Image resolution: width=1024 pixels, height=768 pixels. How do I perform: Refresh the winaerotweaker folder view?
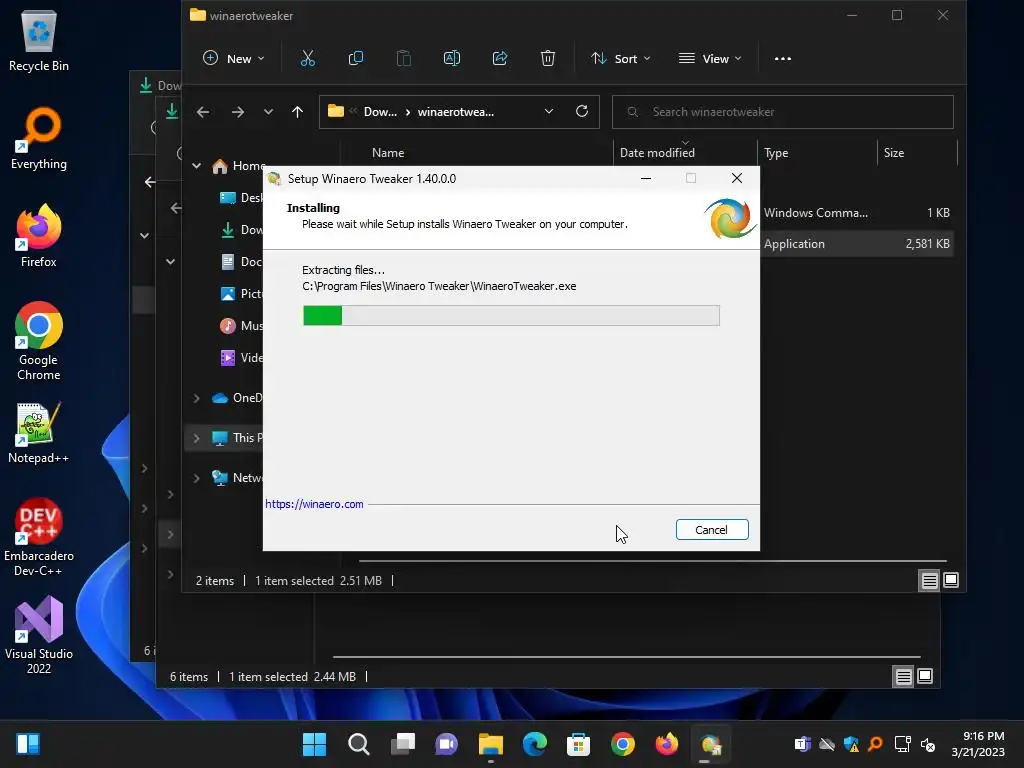click(x=582, y=111)
